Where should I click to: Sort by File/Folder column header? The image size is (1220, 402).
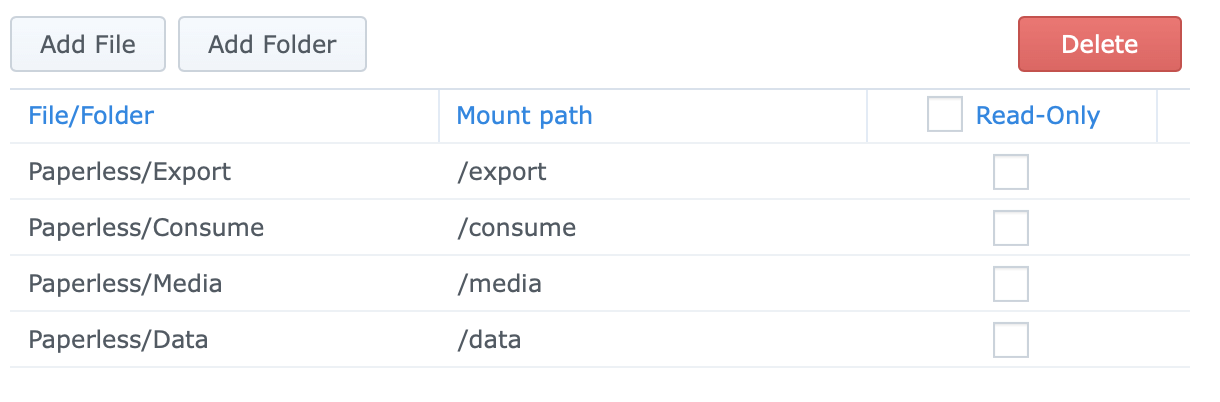point(91,116)
